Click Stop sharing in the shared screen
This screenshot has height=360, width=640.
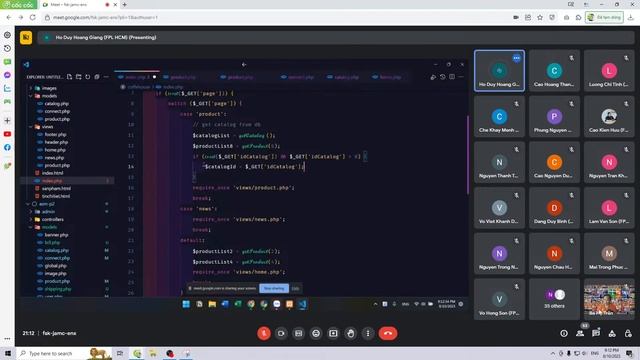click(x=274, y=288)
